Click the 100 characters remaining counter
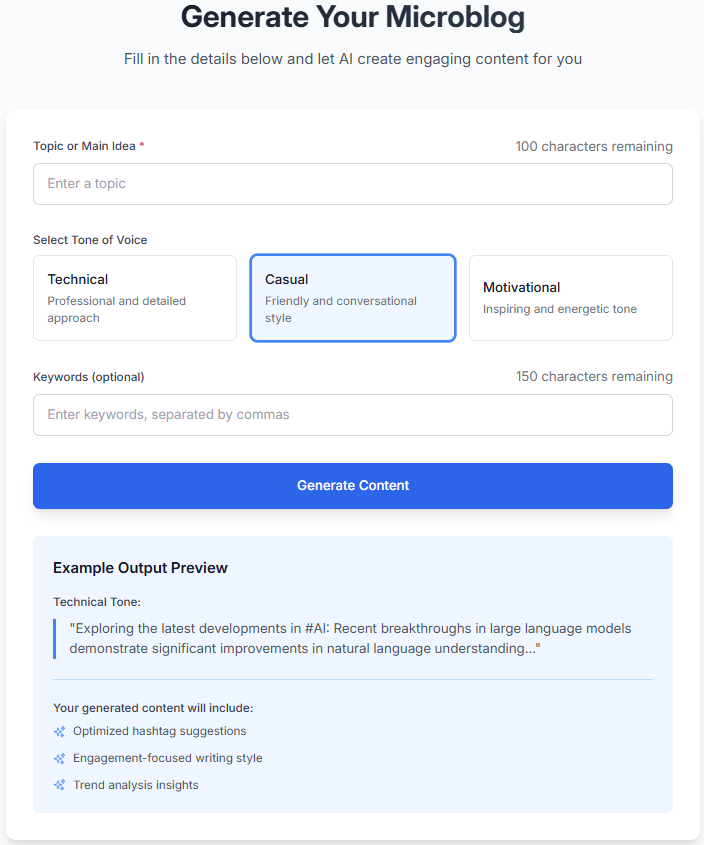Screen dimensions: 704x845 594,146
